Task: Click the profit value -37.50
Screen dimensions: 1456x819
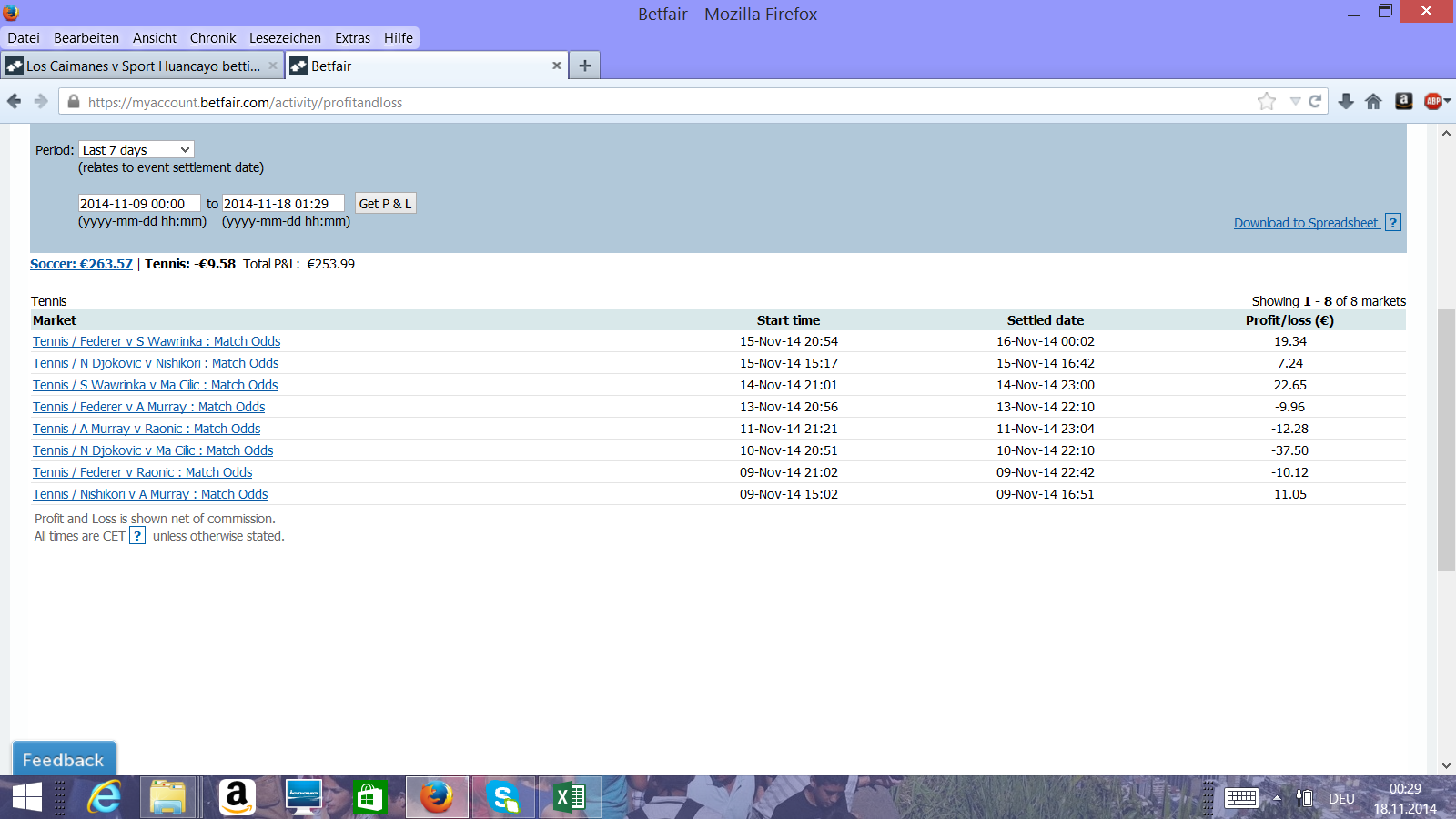Action: 1289,450
